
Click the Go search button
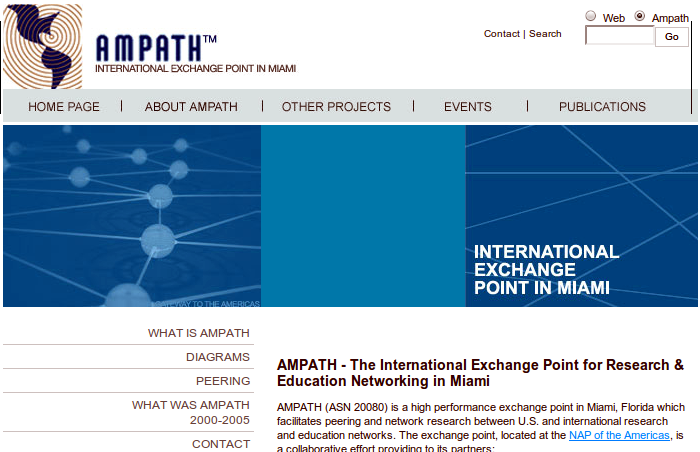[x=672, y=37]
